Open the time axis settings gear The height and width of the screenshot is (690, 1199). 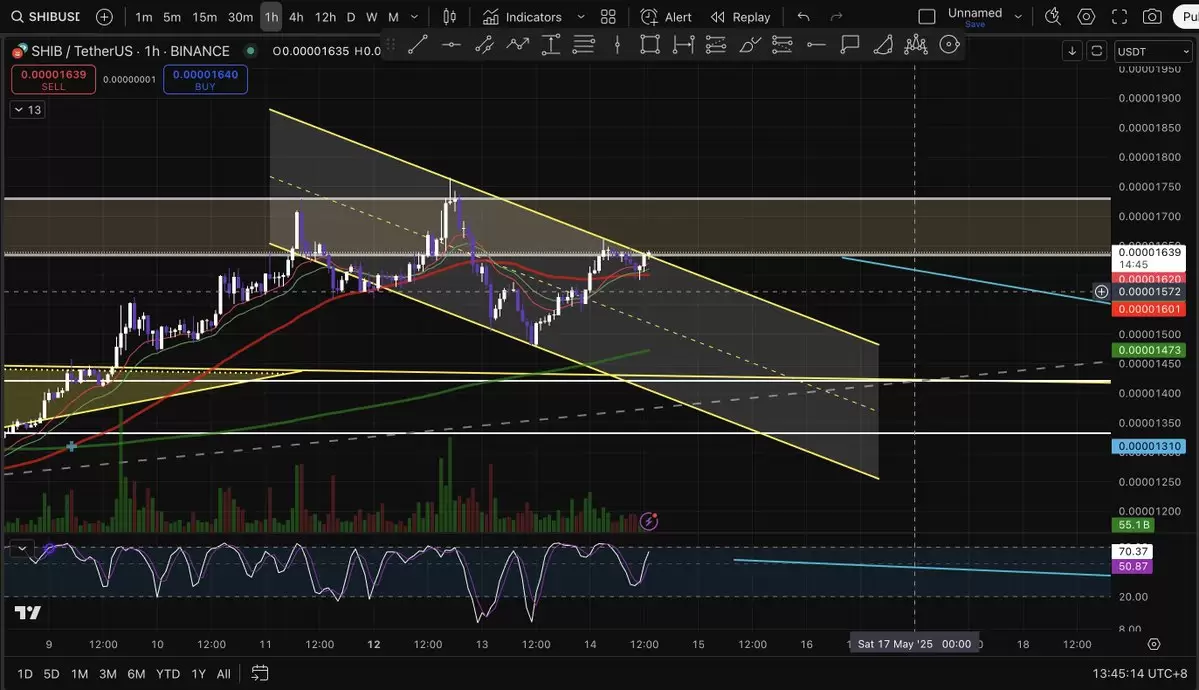(1154, 644)
